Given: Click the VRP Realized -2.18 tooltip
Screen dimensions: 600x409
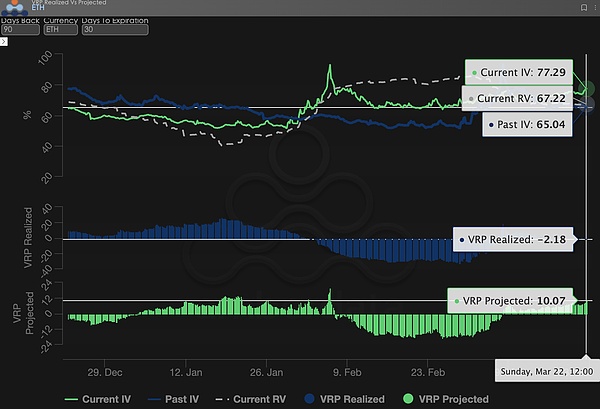Looking at the screenshot, I should point(513,240).
